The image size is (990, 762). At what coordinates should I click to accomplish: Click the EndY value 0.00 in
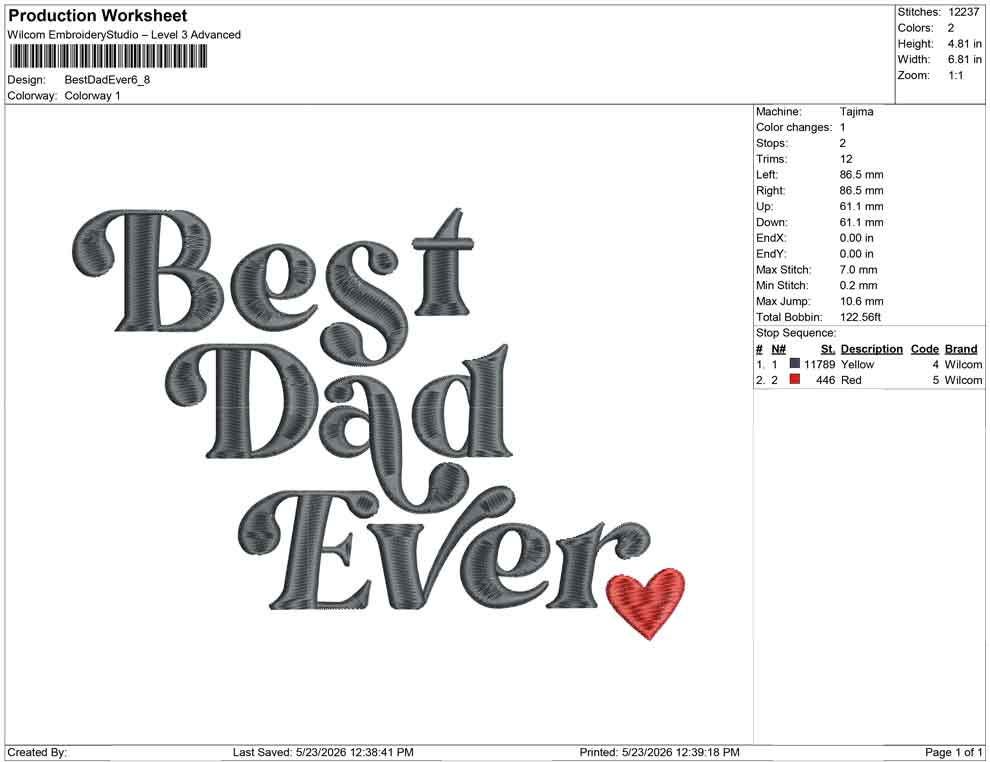click(857, 254)
